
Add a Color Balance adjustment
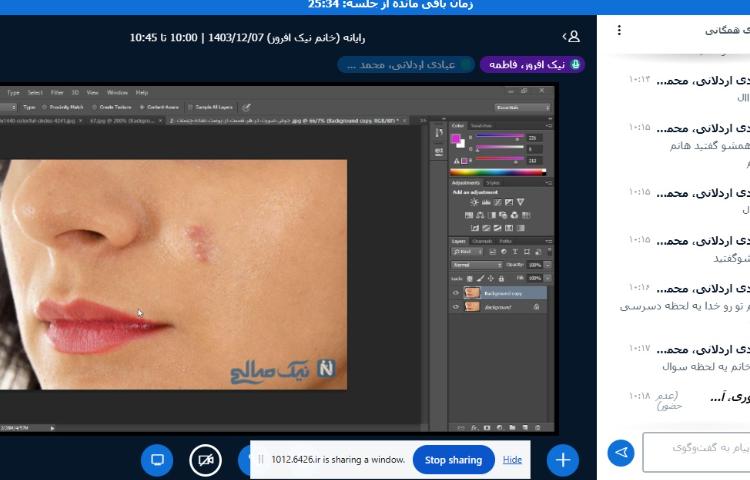480,215
